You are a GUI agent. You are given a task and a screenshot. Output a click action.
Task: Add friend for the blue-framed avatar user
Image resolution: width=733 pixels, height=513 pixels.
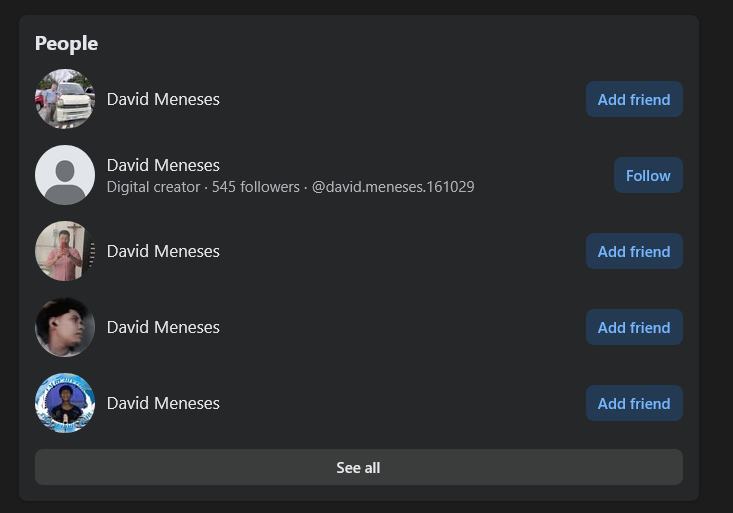[634, 403]
